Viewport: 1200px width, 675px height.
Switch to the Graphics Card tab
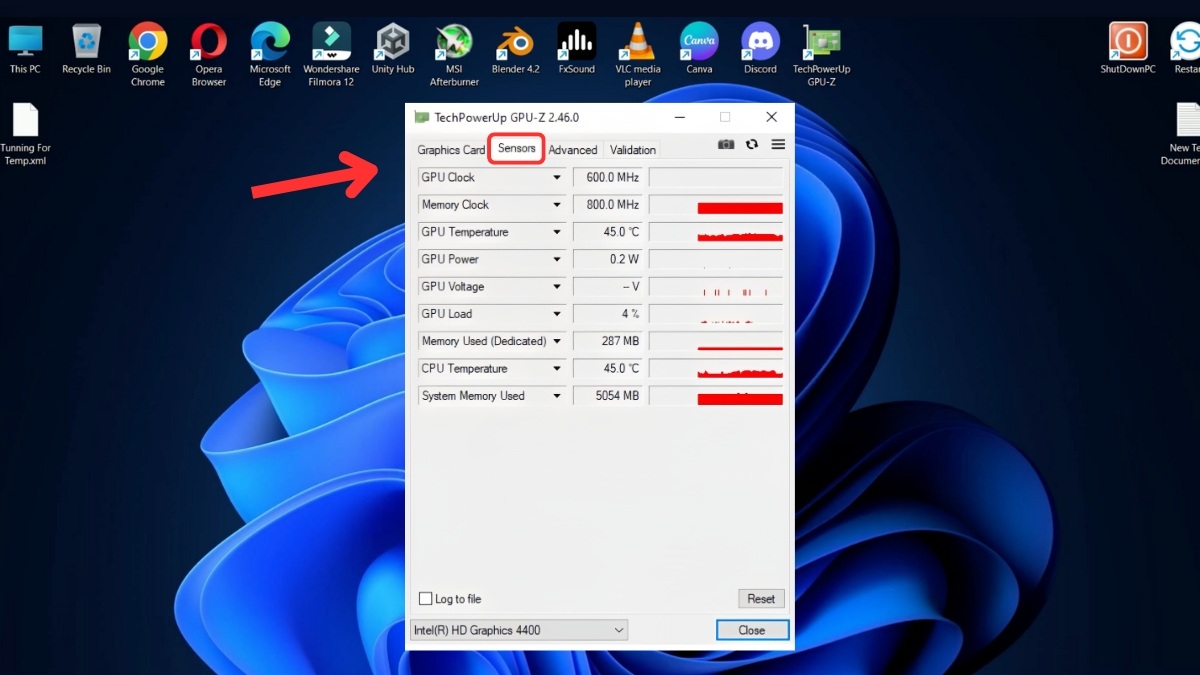coord(451,150)
